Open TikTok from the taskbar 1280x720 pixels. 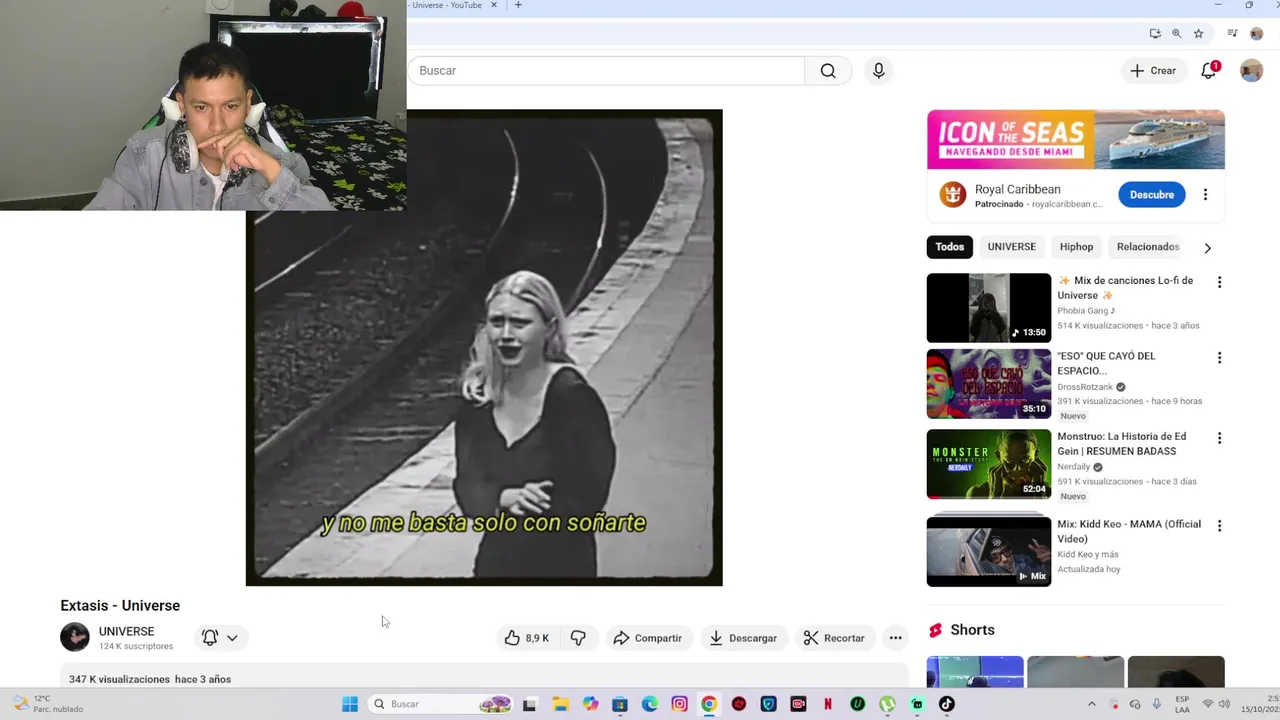946,704
